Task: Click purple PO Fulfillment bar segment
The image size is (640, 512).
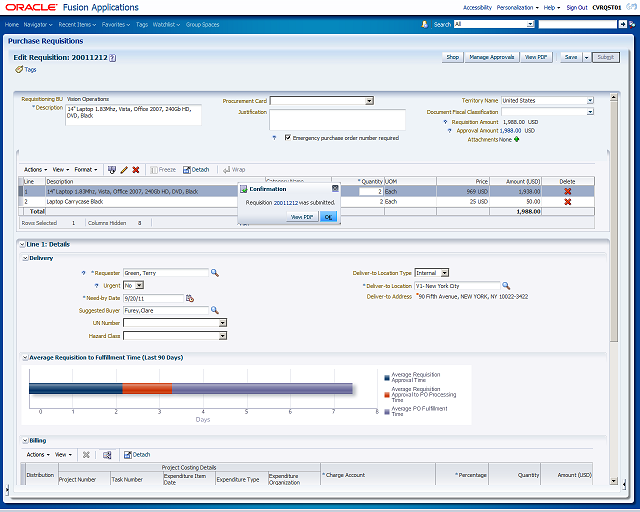Action: (262, 388)
